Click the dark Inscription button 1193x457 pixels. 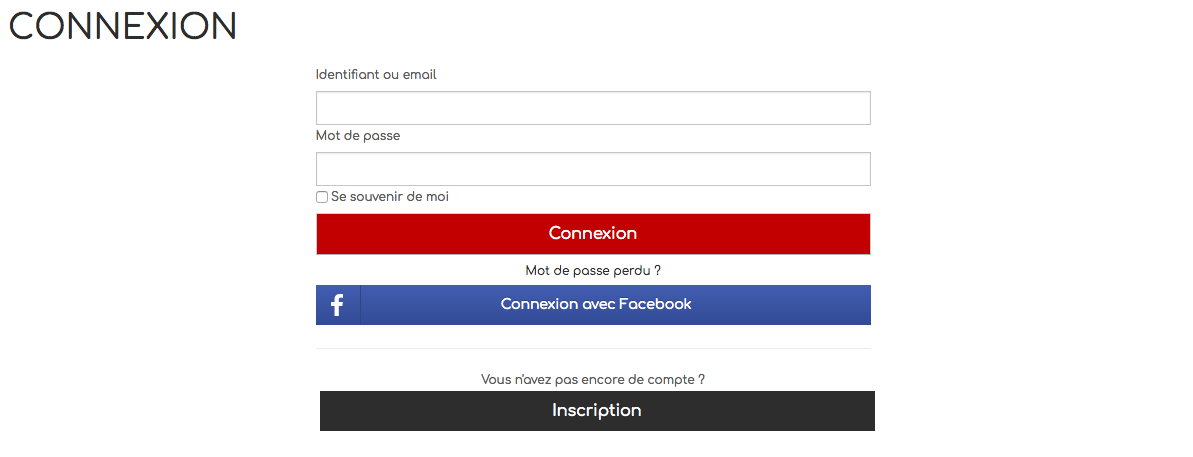[596, 411]
